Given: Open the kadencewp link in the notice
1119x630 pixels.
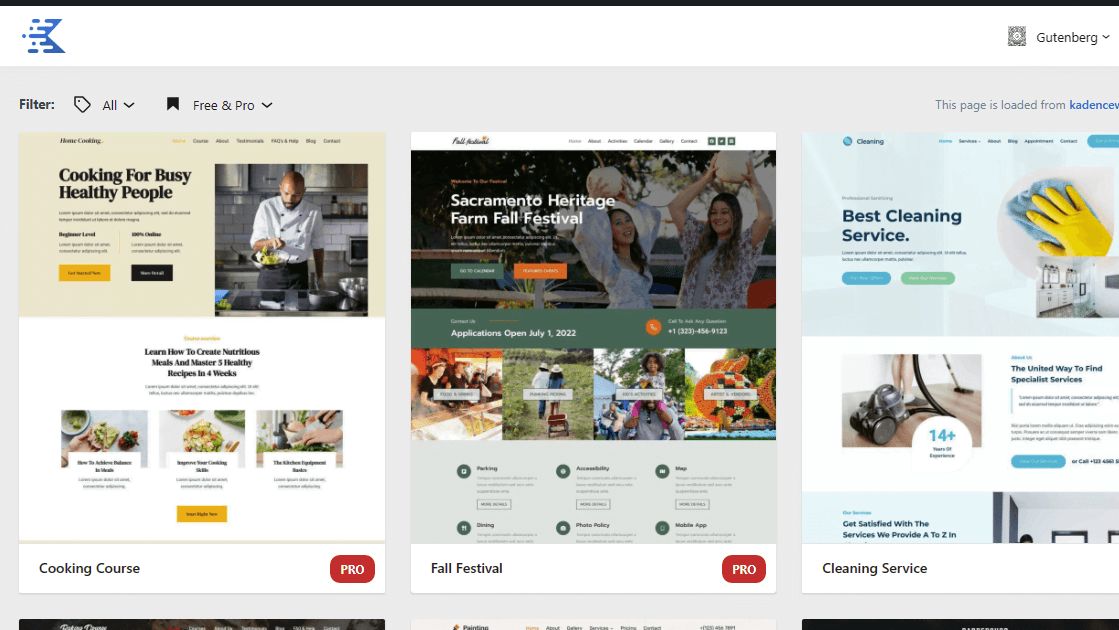Looking at the screenshot, I should (1093, 105).
